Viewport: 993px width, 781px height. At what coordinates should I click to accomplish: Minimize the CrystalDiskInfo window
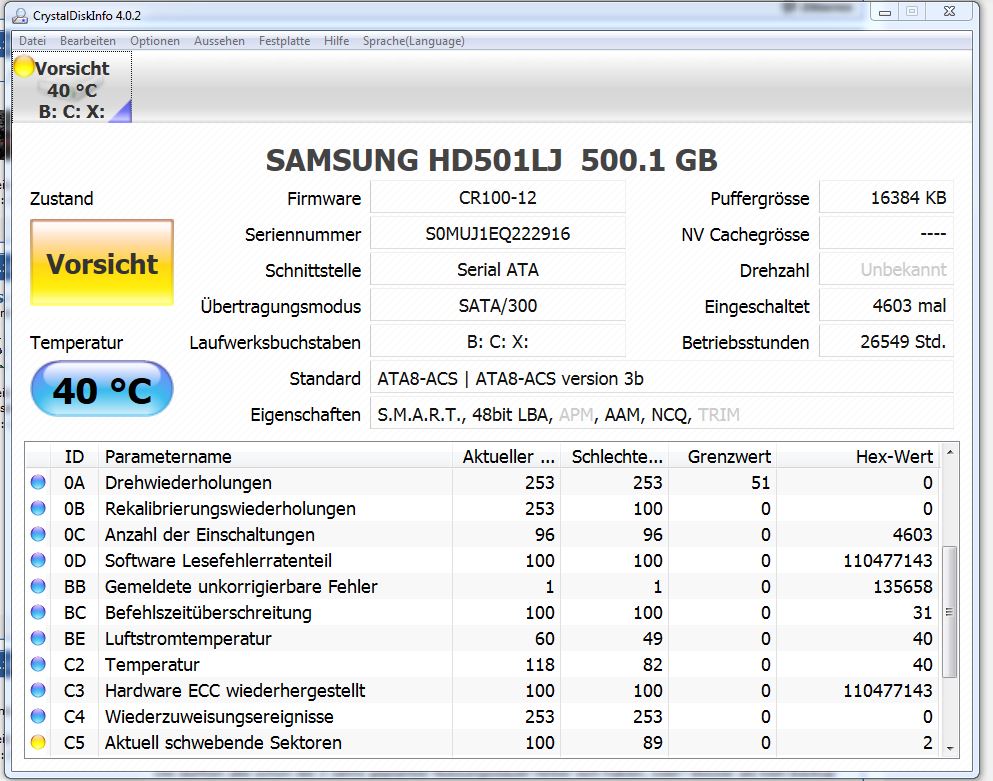[x=885, y=12]
